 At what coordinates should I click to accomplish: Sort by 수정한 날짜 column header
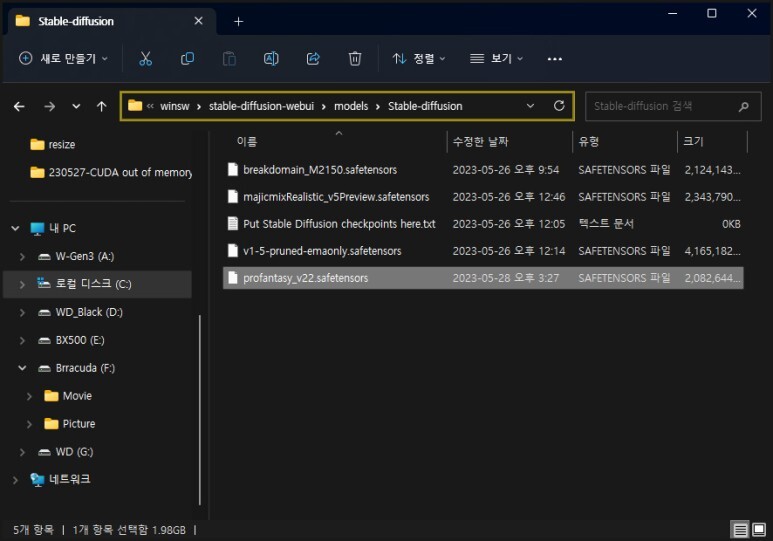(x=480, y=142)
